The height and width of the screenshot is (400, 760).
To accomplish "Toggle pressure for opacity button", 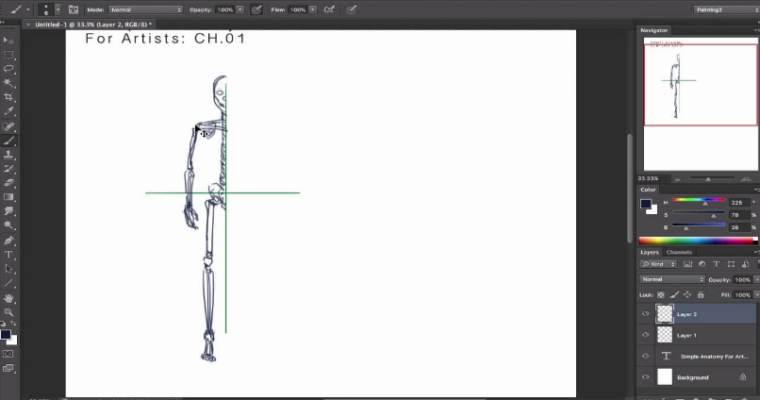I will tap(256, 9).
